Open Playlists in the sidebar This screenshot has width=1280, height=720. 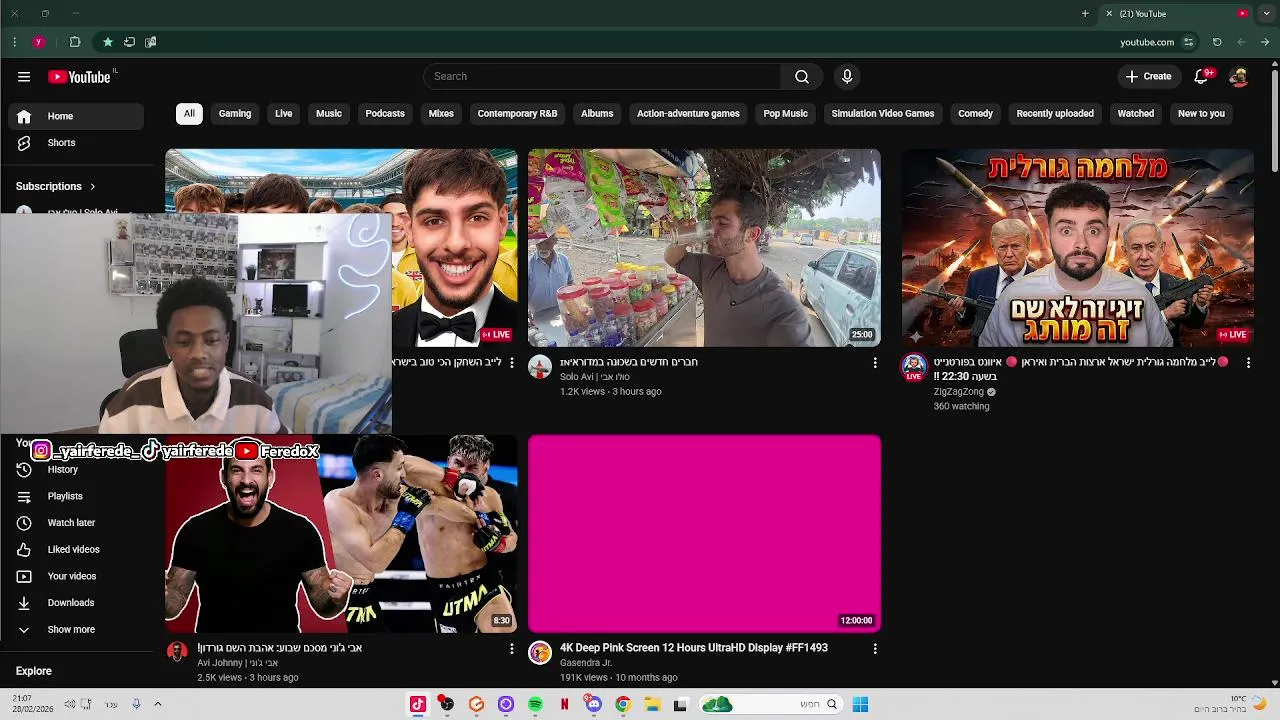(x=76, y=496)
